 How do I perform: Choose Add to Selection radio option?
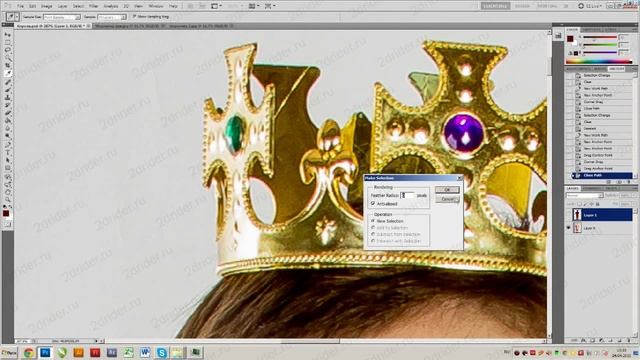(x=373, y=227)
